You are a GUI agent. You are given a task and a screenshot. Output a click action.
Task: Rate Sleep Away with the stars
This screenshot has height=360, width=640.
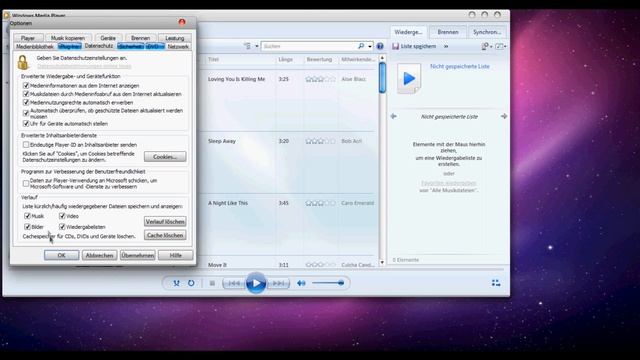coord(320,141)
